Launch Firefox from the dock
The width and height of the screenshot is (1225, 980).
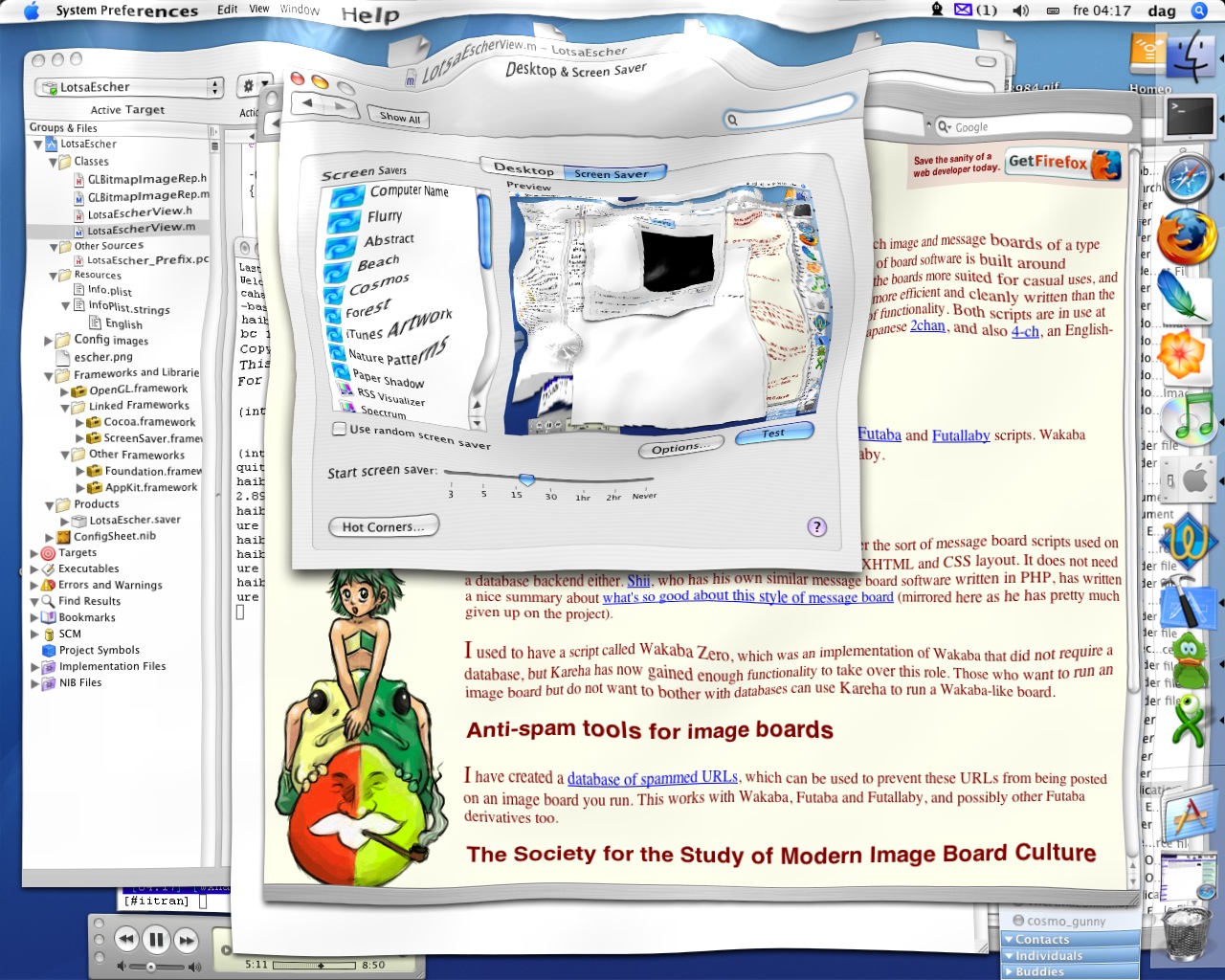(x=1187, y=237)
